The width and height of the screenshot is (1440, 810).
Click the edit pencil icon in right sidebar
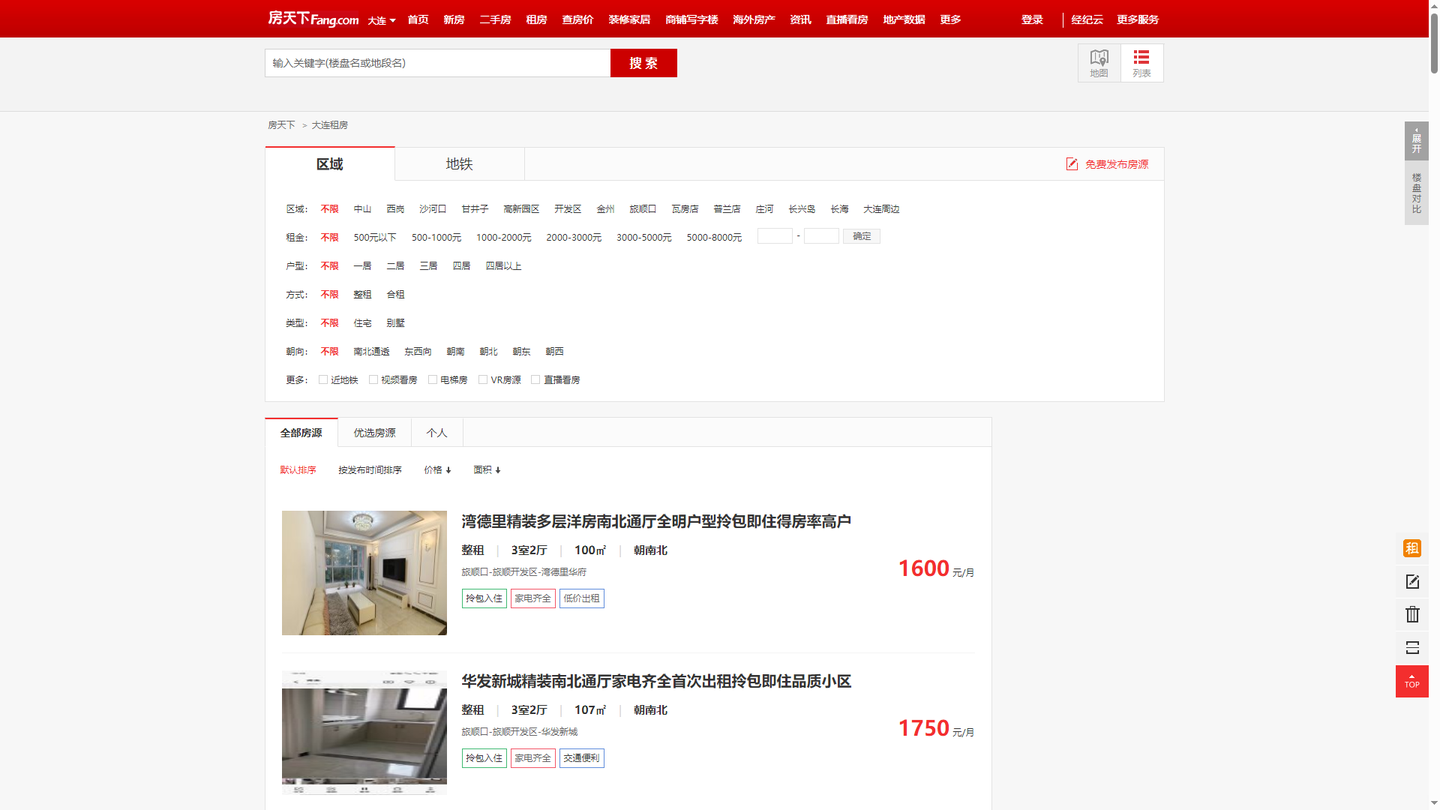click(1412, 581)
